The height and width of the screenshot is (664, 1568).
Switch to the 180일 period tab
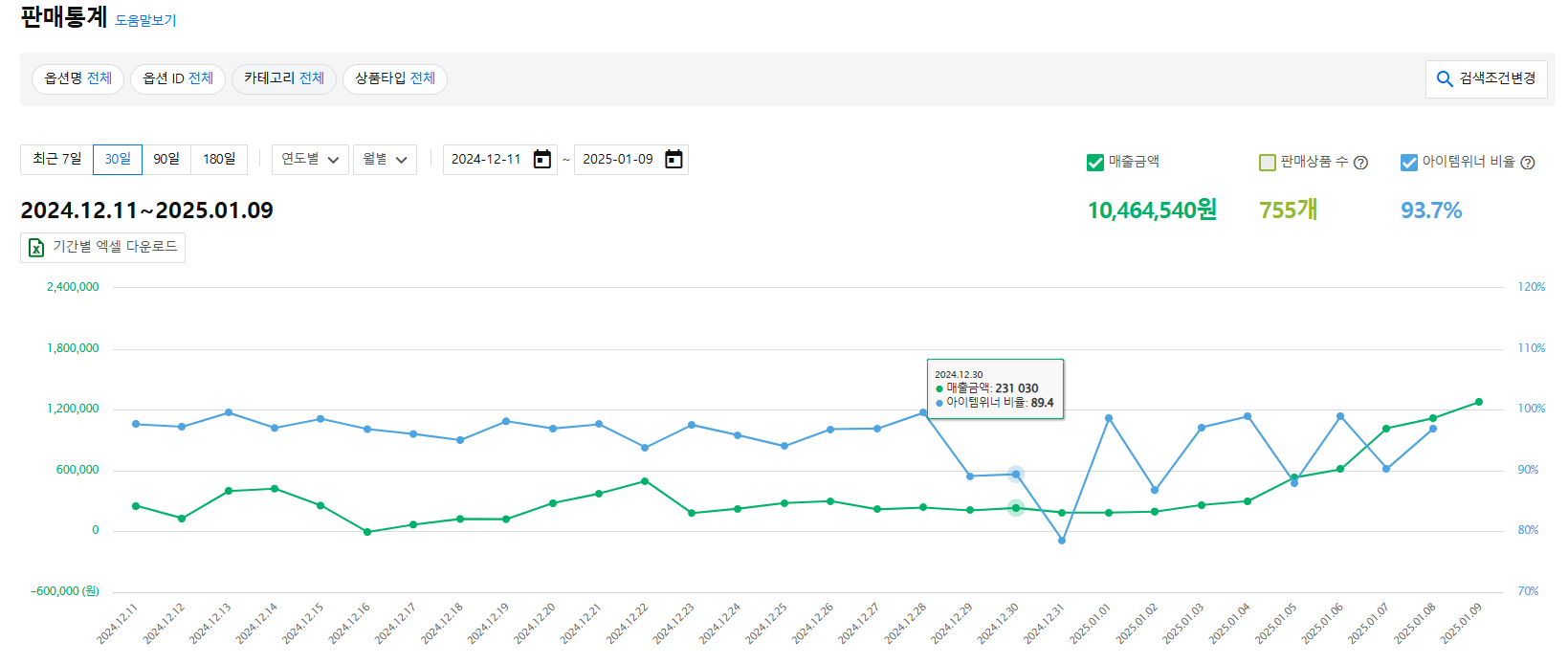click(x=219, y=160)
